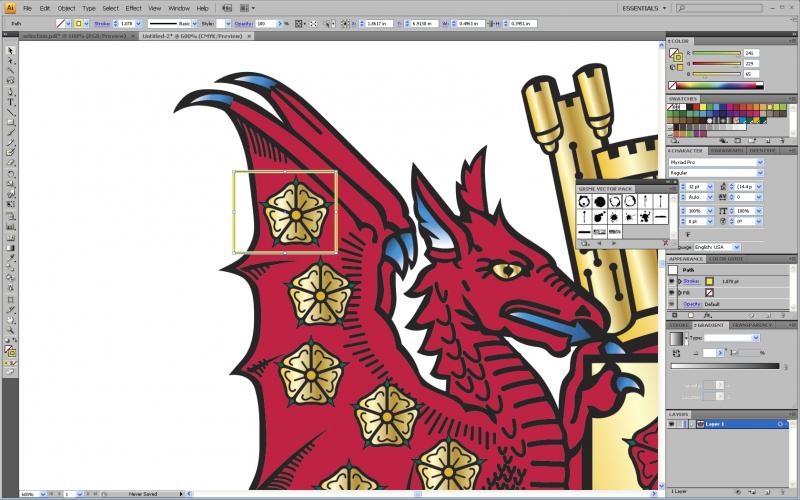Select the yellow swatch in the Swatches panel
Viewport: 800px width, 500px height.
click(703, 107)
